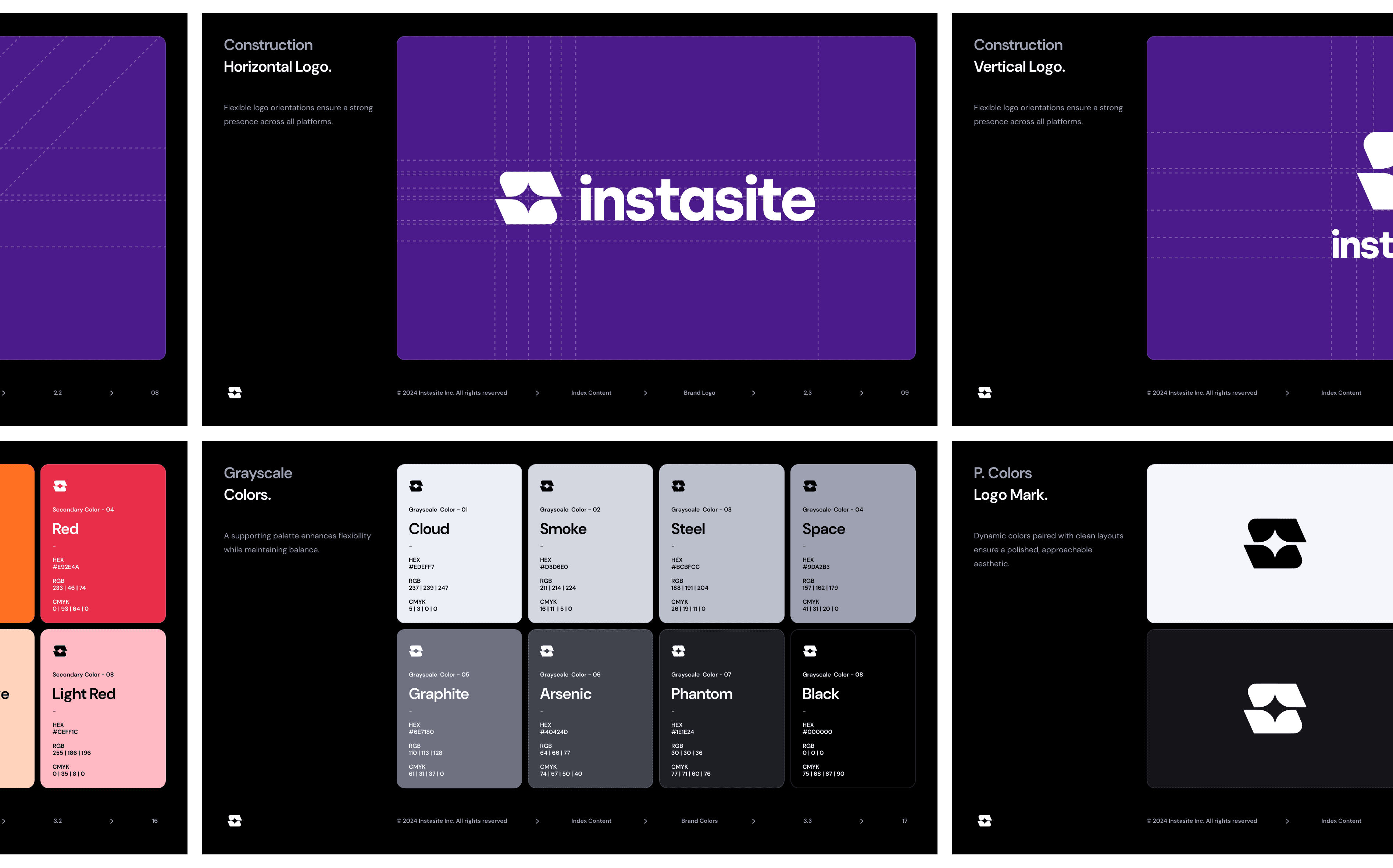The image size is (1393, 868).
Task: Click the chevron before page number 09
Action: click(x=861, y=393)
